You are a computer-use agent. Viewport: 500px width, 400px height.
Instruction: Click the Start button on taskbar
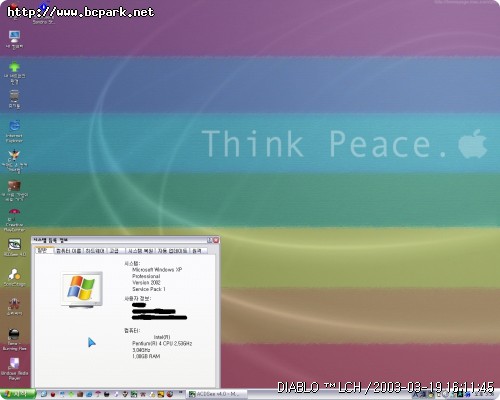tap(17, 394)
